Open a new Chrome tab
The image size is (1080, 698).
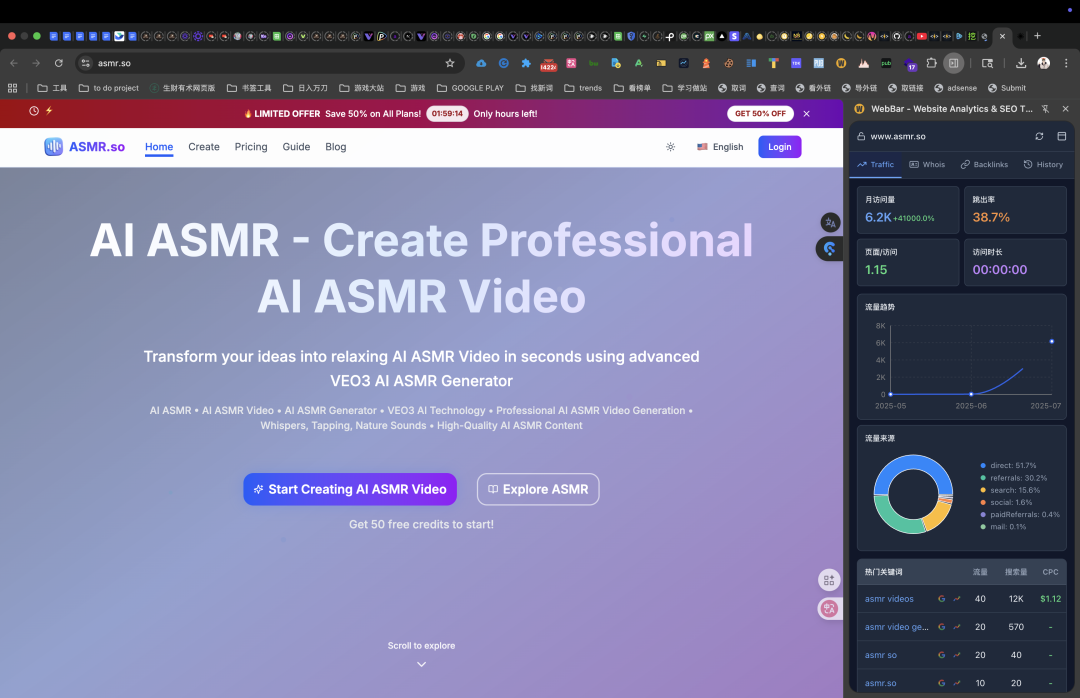click(1037, 36)
